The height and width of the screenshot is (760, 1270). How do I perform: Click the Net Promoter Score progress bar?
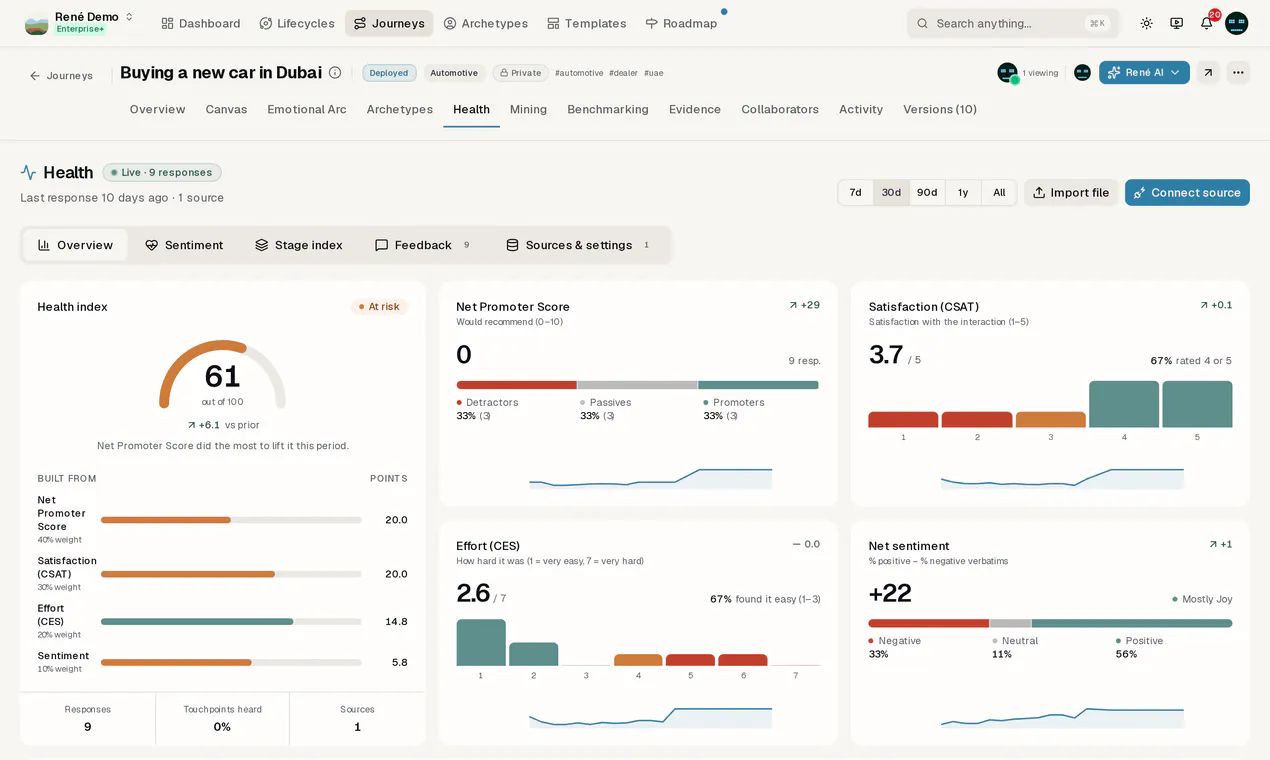[x=231, y=520]
